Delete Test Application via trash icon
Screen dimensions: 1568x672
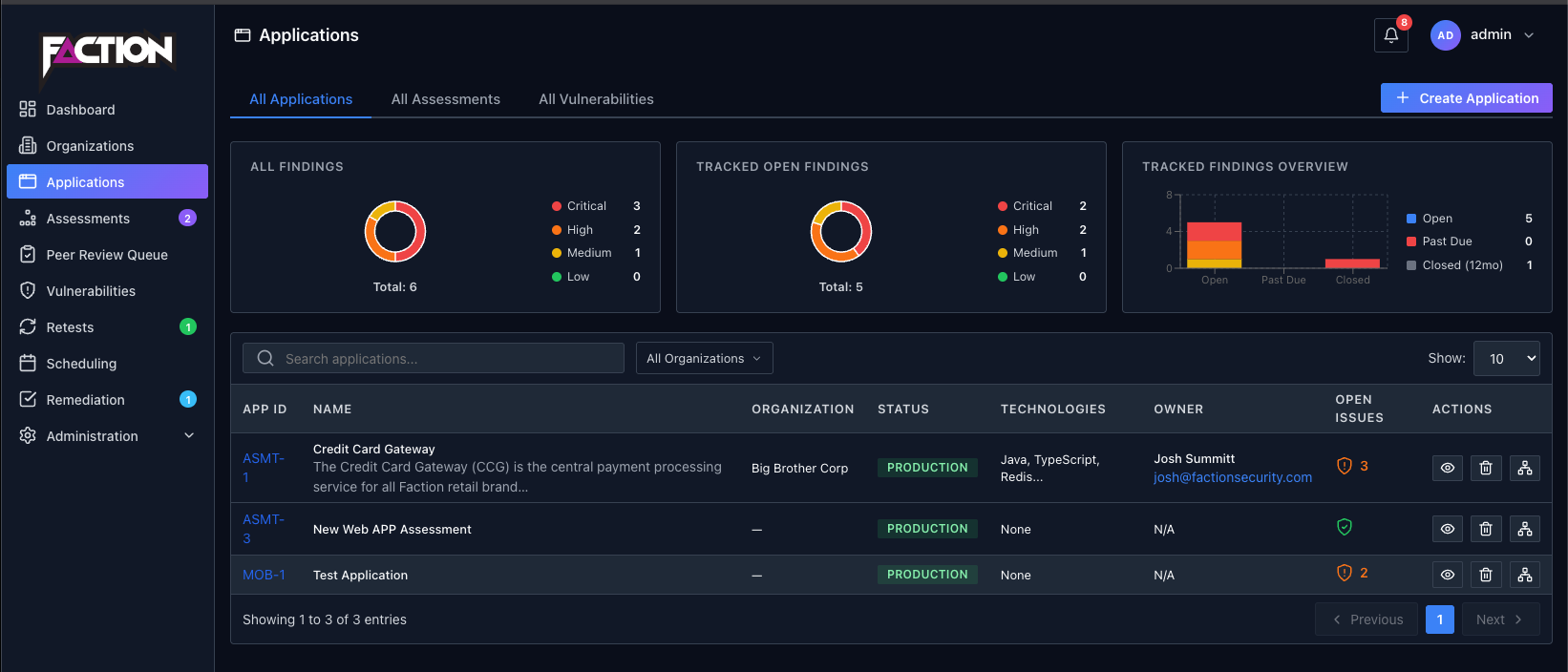pyautogui.click(x=1486, y=575)
